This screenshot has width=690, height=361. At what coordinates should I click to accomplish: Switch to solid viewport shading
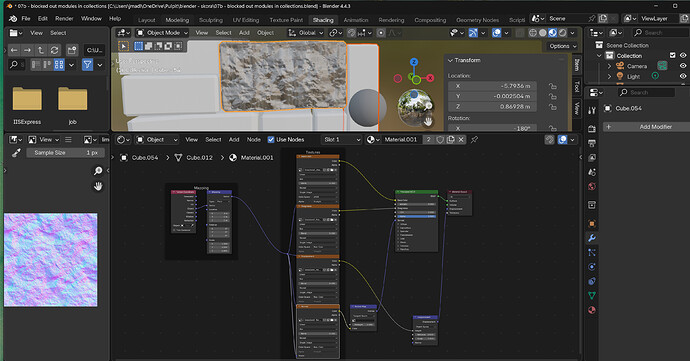pos(543,33)
